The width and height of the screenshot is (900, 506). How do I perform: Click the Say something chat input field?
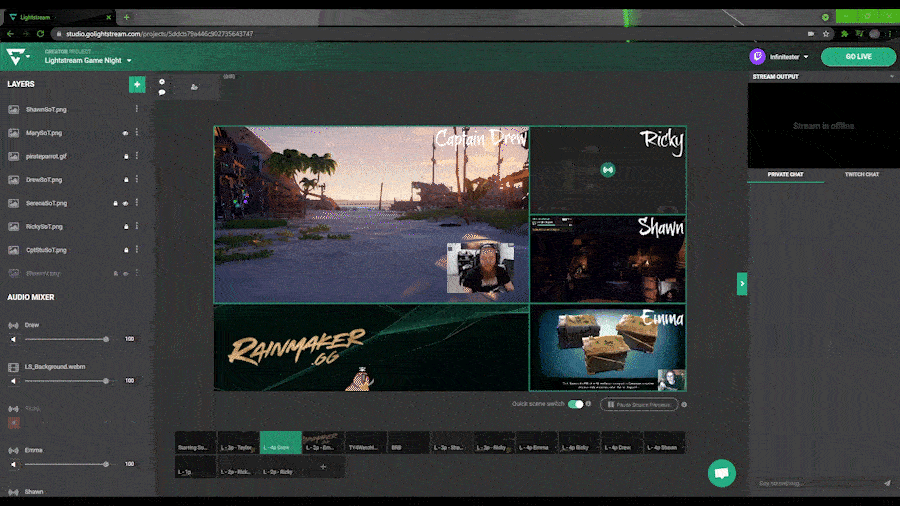click(x=818, y=484)
